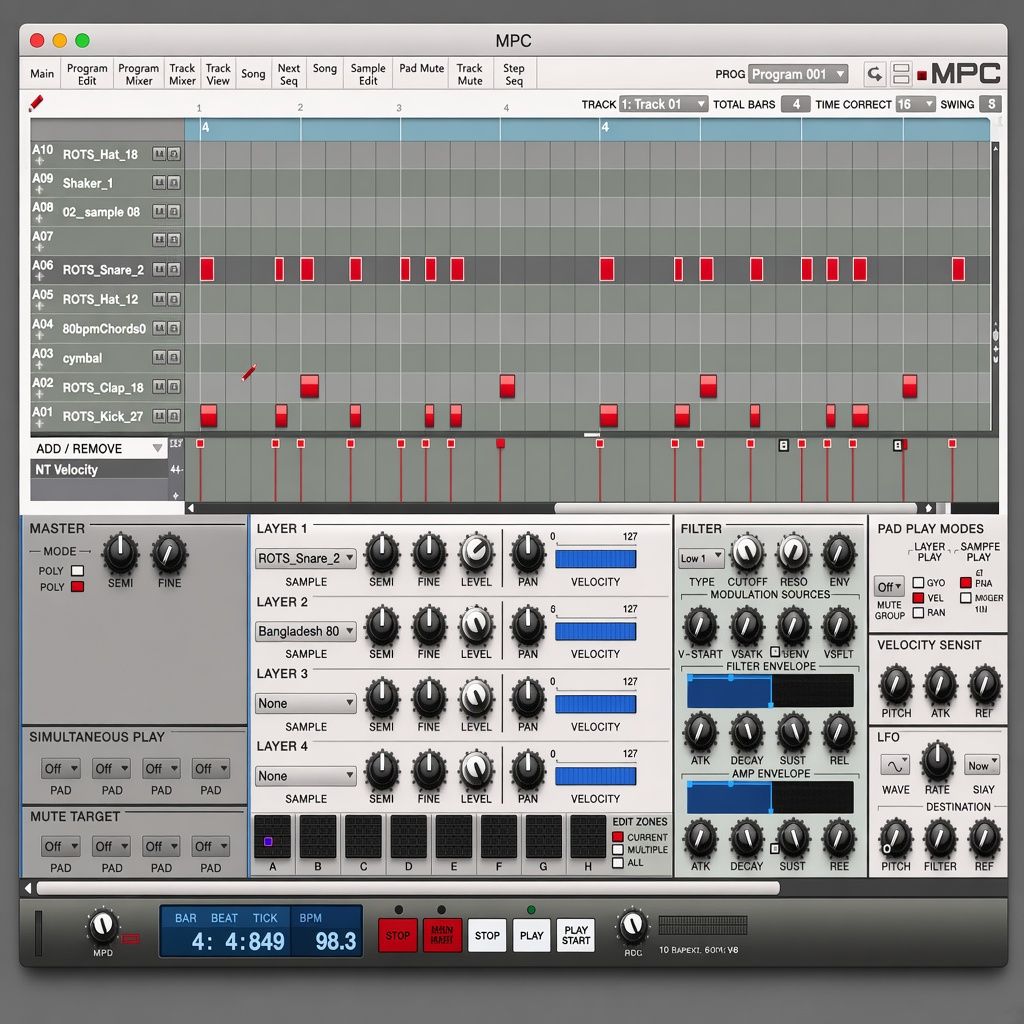Switch to the Sample Edit tab
This screenshot has height=1024, width=1024.
pos(368,74)
